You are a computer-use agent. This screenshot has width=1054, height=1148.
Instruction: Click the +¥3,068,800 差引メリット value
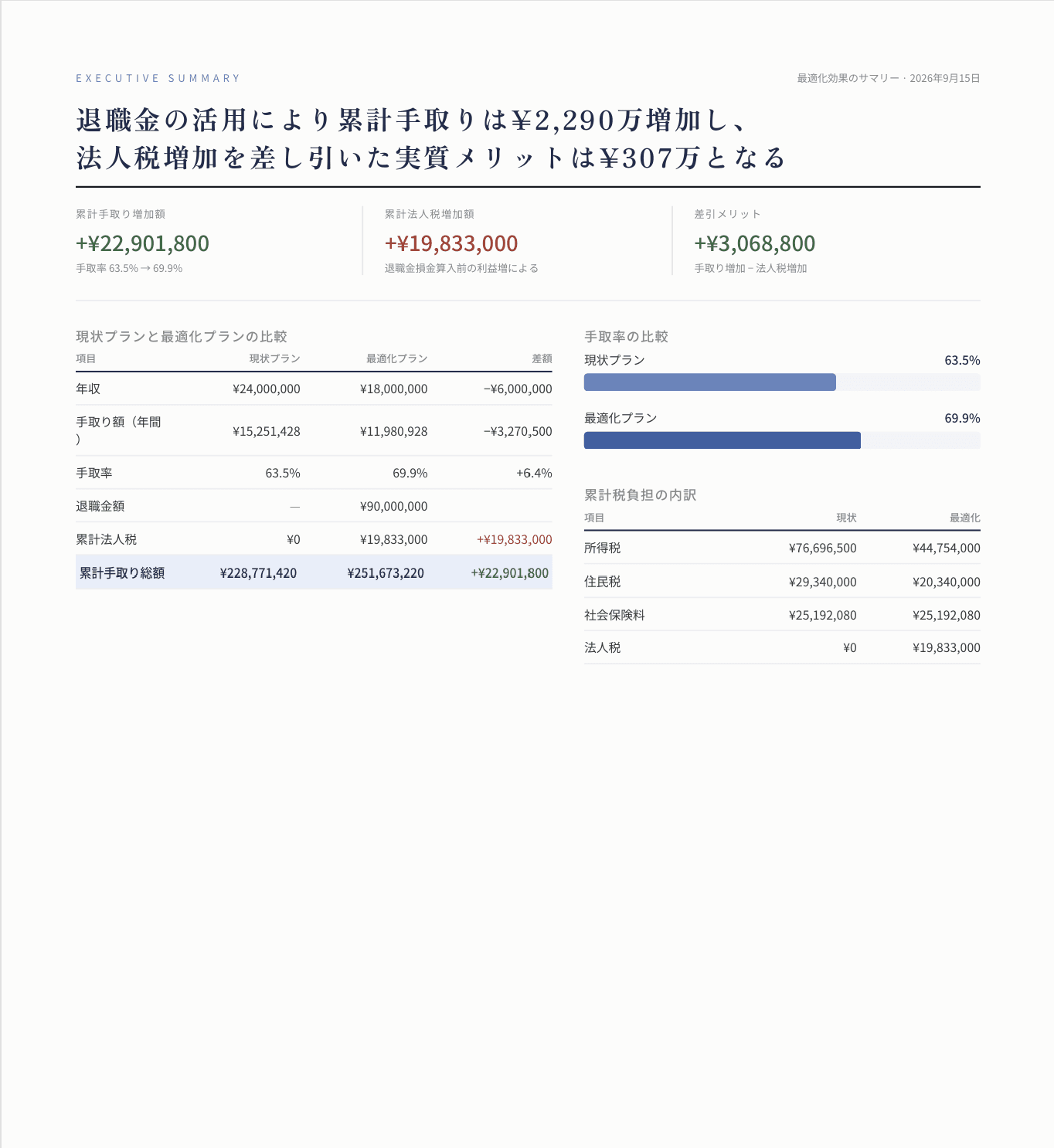click(755, 243)
